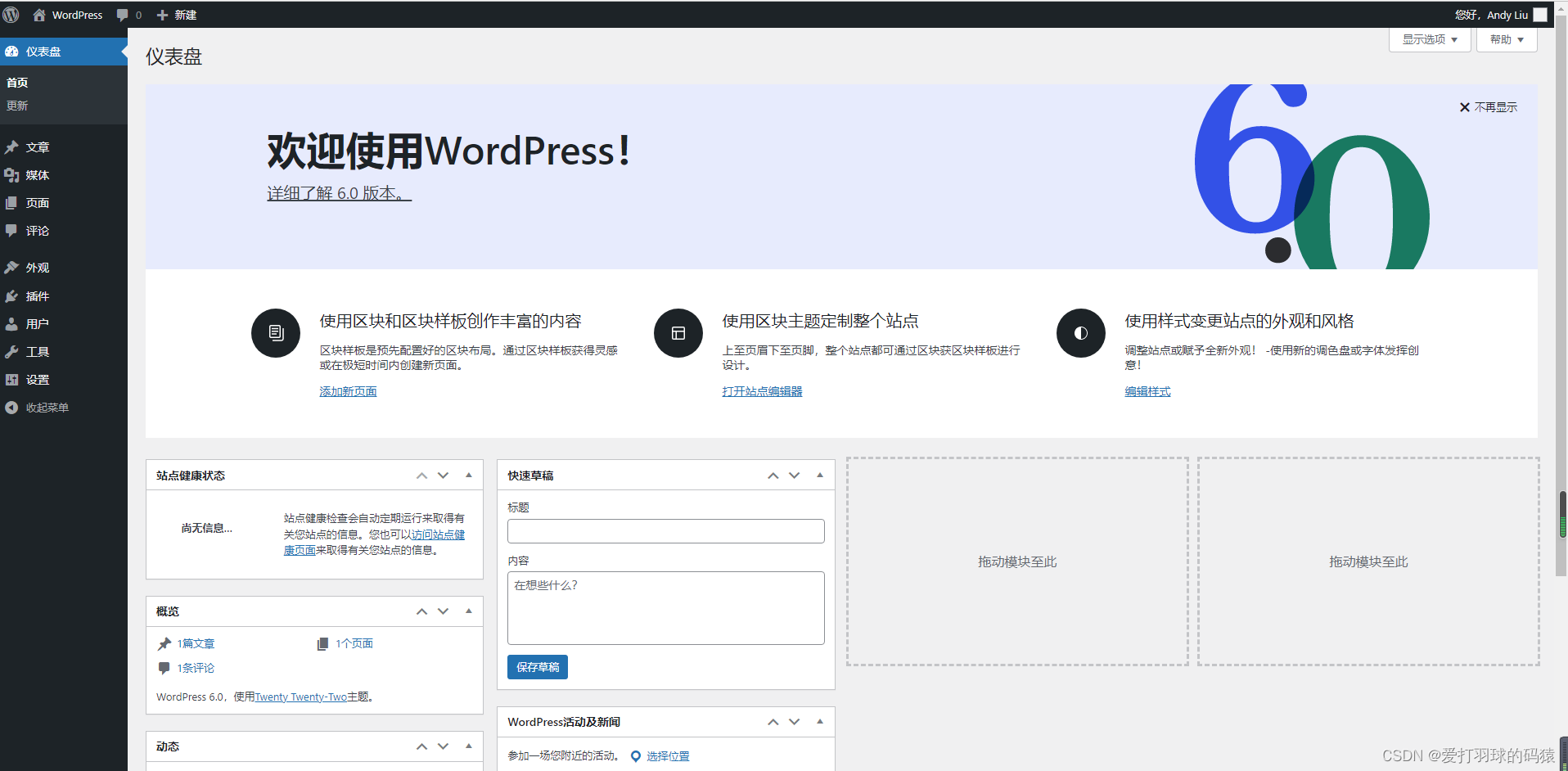Collapse the WordPress活动及新闻 panel

point(820,722)
